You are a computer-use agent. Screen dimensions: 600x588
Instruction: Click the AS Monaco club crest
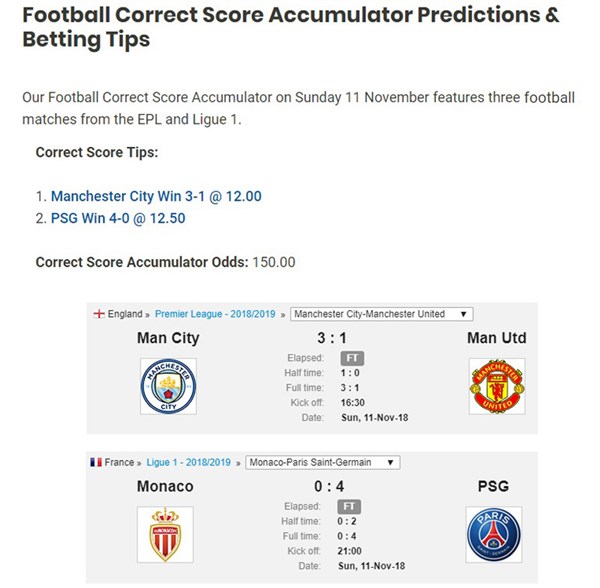(x=165, y=534)
